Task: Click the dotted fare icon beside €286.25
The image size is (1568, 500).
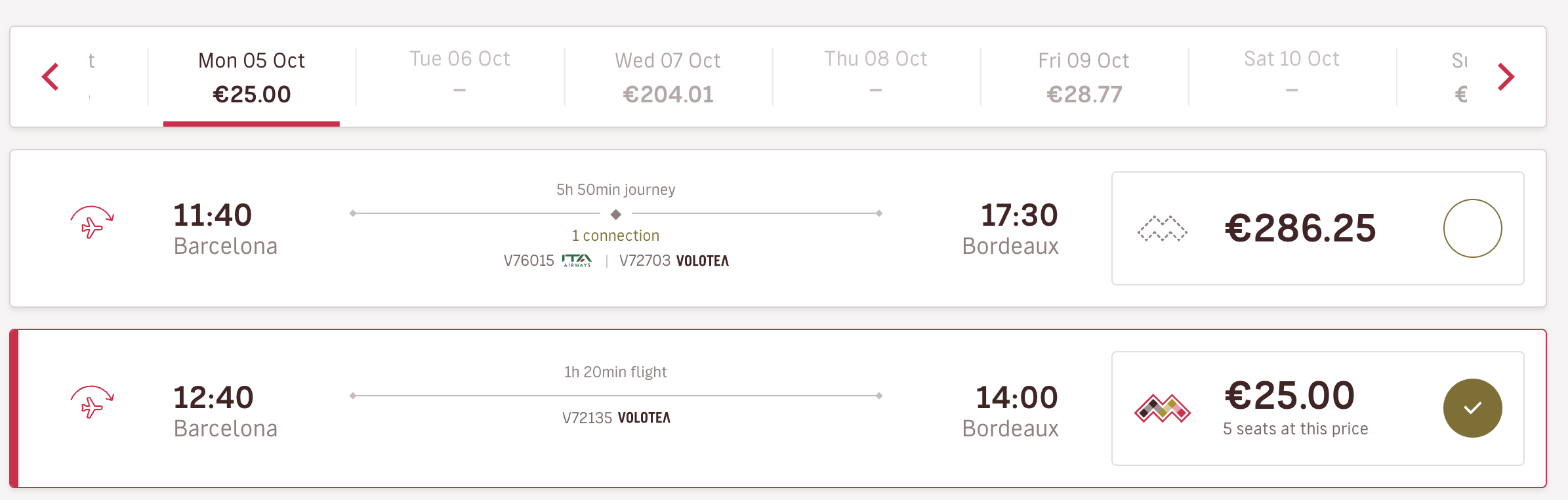Action: click(1162, 228)
